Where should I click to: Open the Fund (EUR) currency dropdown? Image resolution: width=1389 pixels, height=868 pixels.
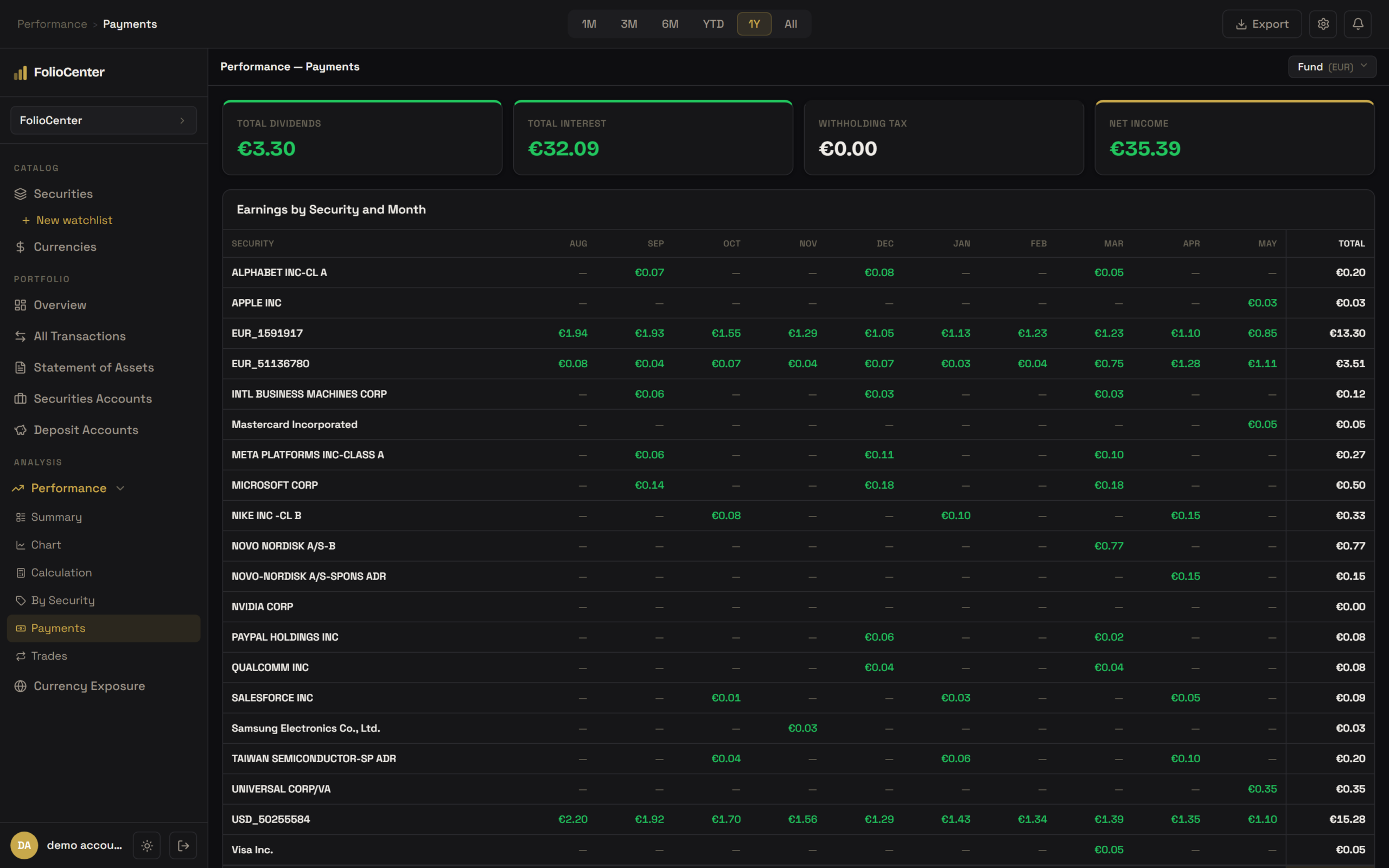tap(1331, 67)
